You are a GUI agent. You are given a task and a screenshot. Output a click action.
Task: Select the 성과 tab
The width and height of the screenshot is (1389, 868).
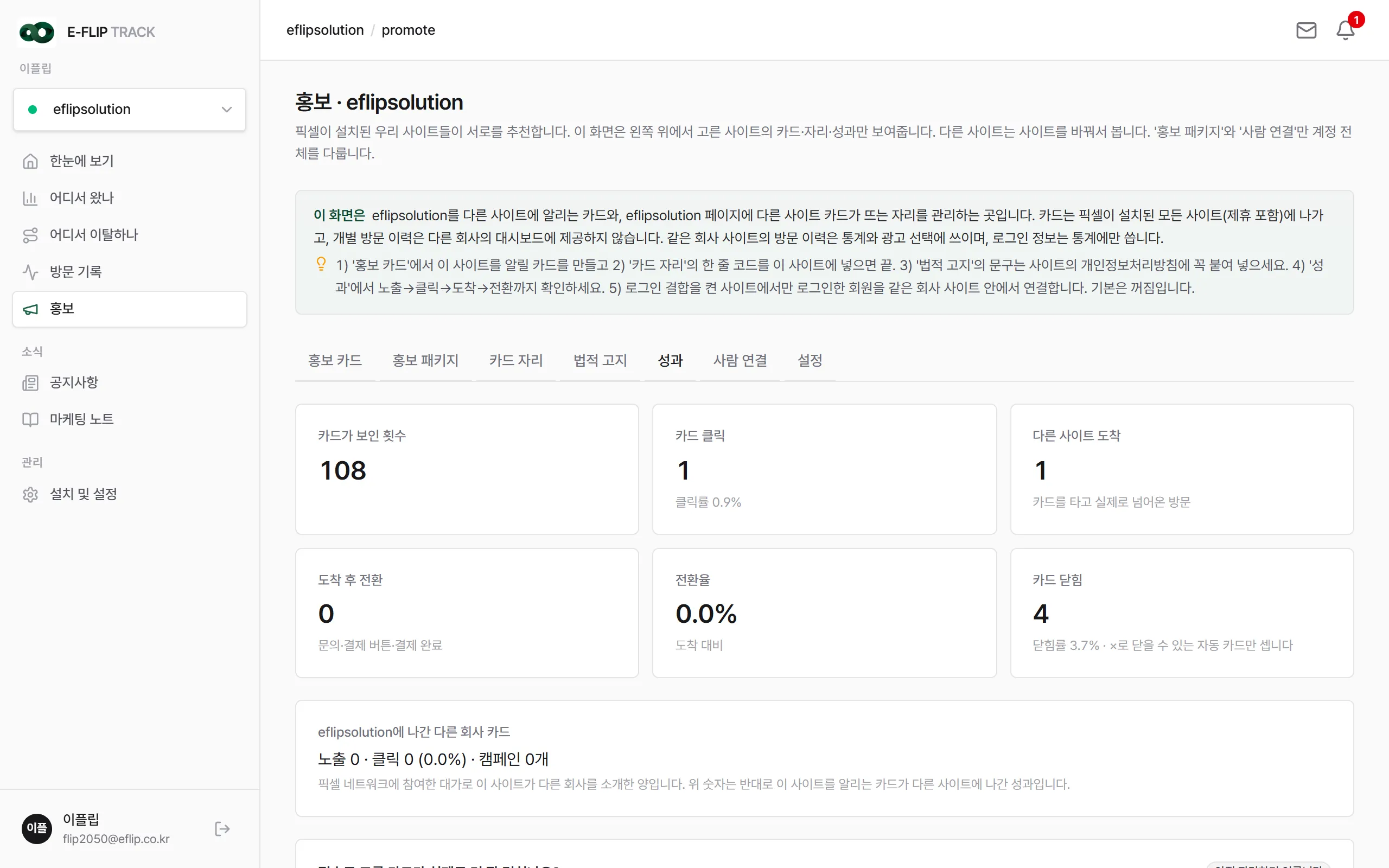click(x=670, y=361)
